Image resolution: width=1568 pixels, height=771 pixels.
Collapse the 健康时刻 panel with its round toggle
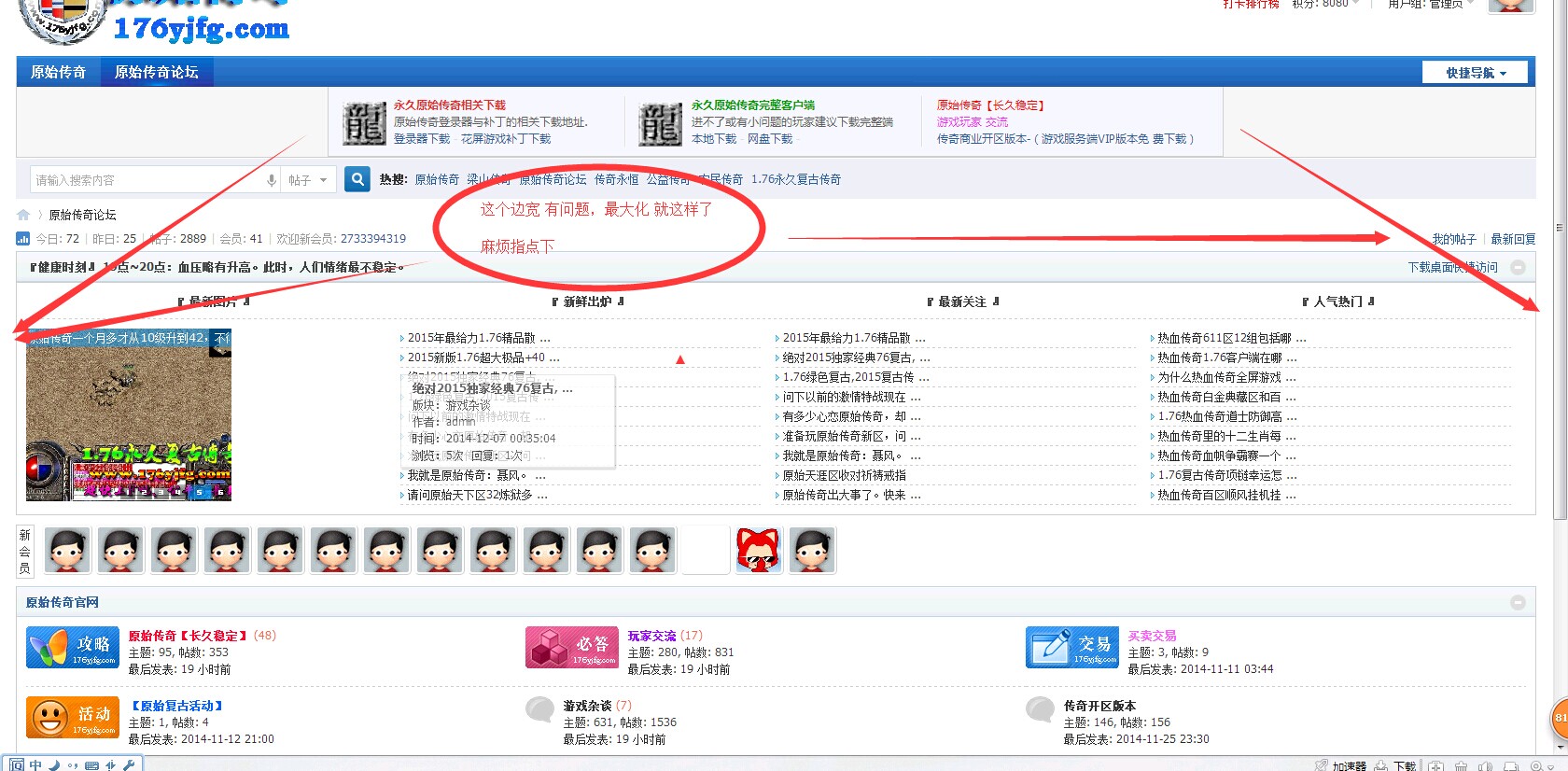coord(1518,268)
